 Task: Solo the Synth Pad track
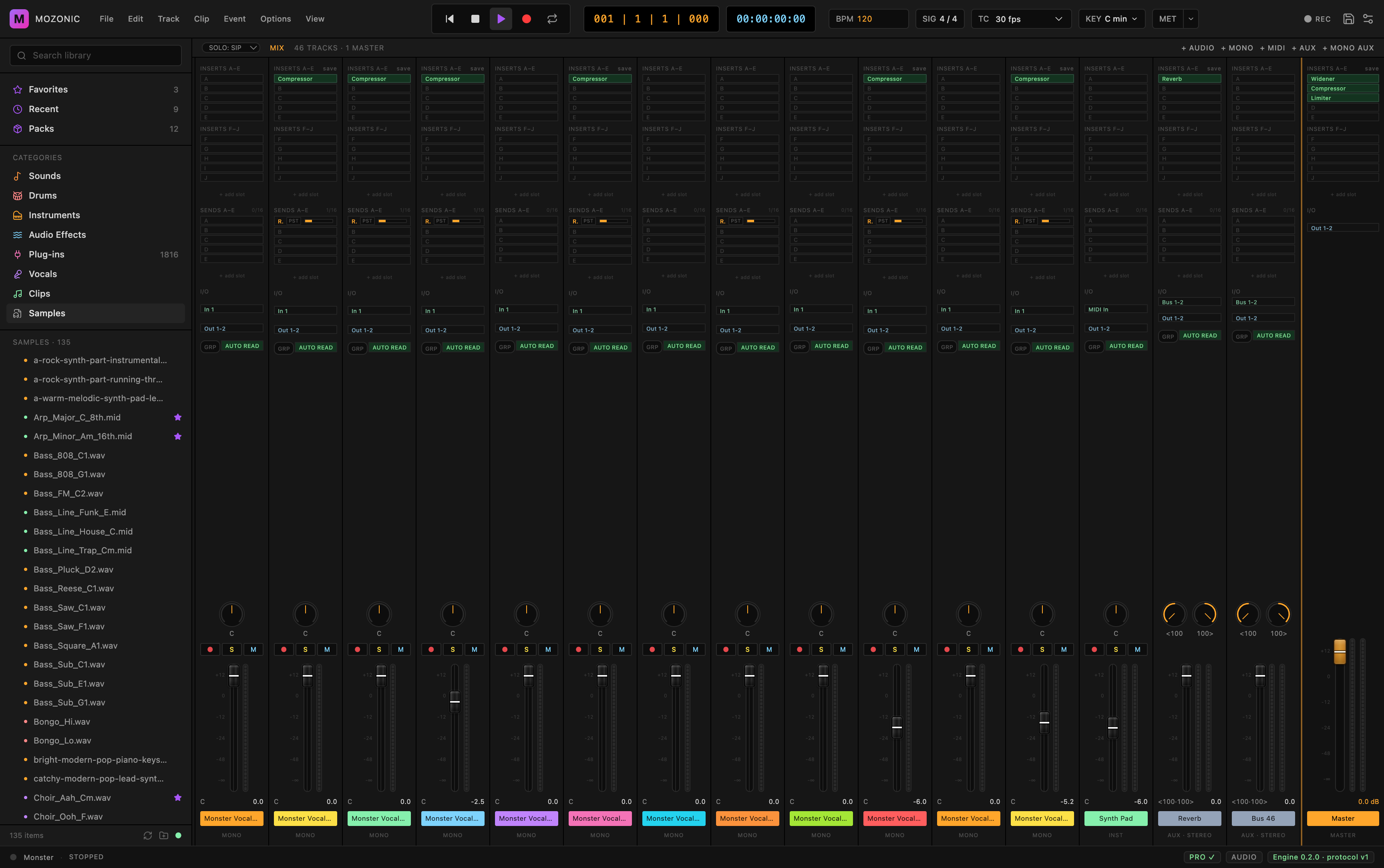pyautogui.click(x=1116, y=649)
